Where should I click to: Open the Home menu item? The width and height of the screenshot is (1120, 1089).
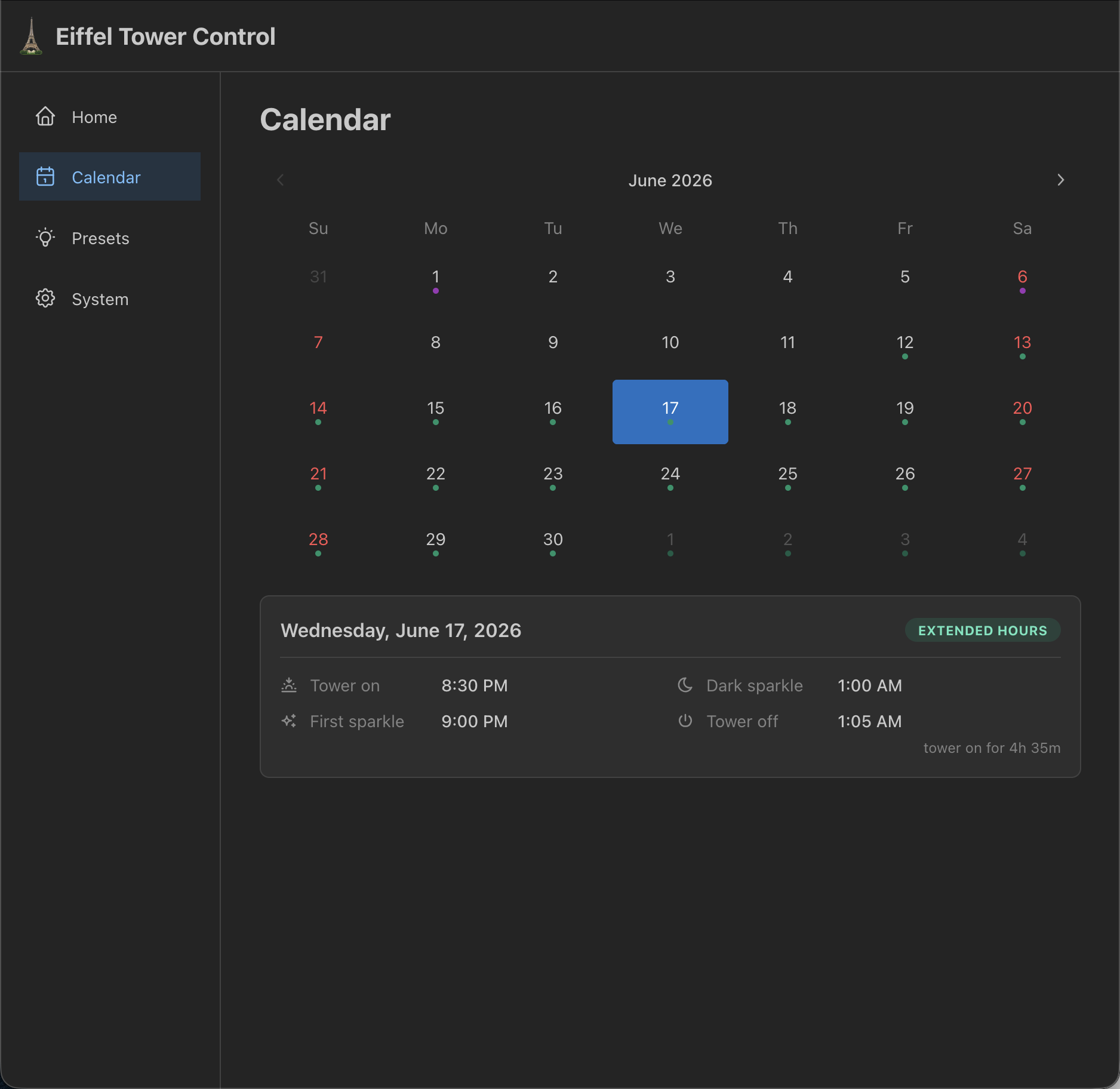pos(110,116)
